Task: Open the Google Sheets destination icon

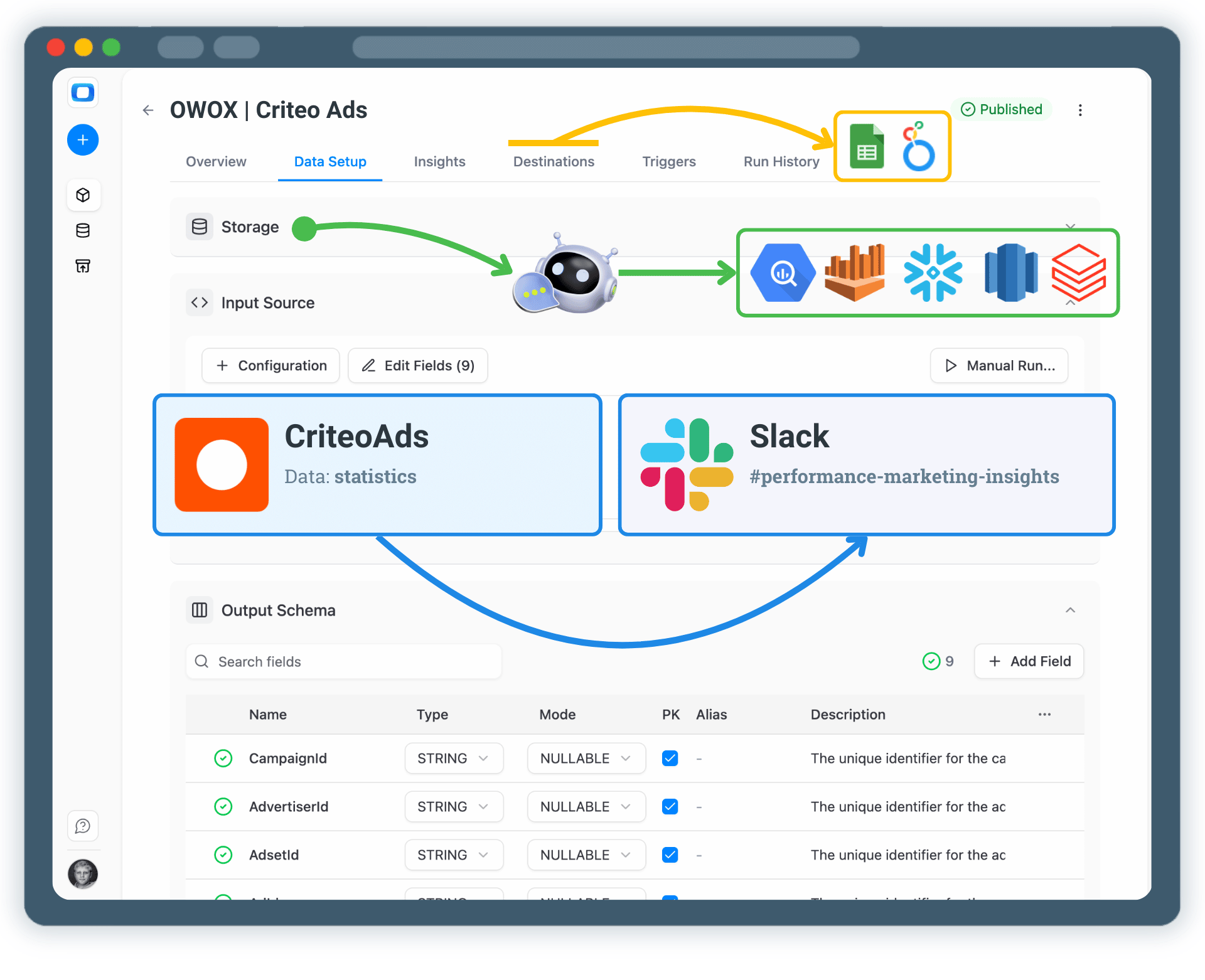Action: [x=867, y=146]
